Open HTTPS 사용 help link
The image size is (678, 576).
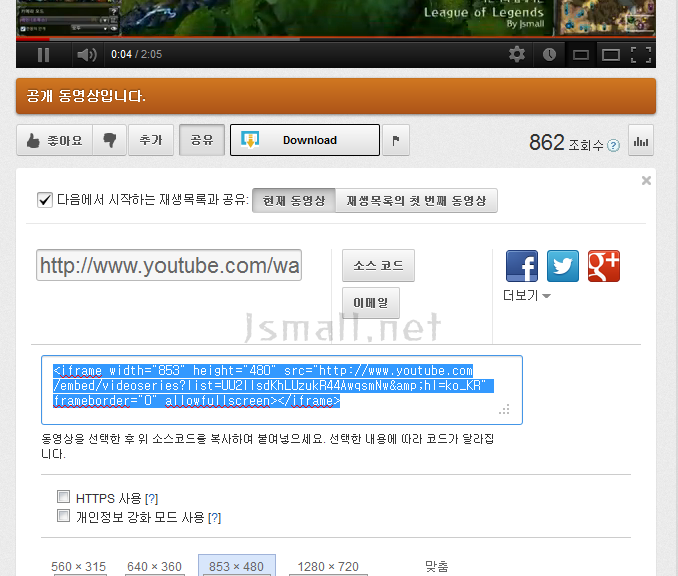click(x=152, y=499)
